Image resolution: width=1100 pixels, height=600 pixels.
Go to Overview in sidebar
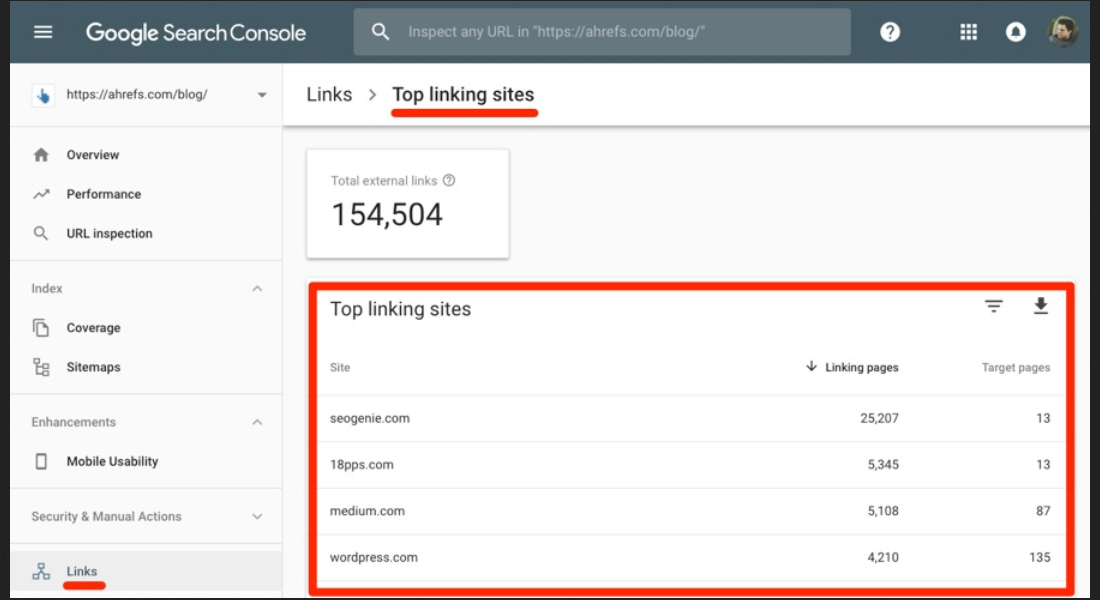point(146,155)
